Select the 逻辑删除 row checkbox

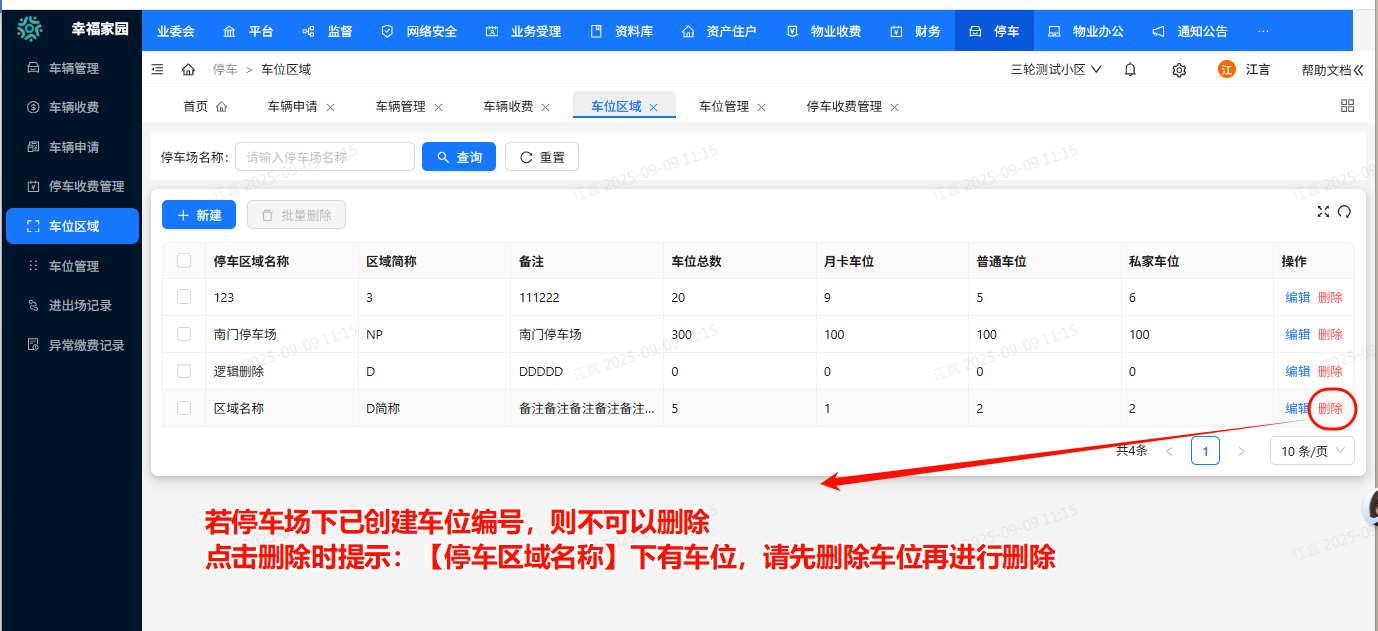184,371
